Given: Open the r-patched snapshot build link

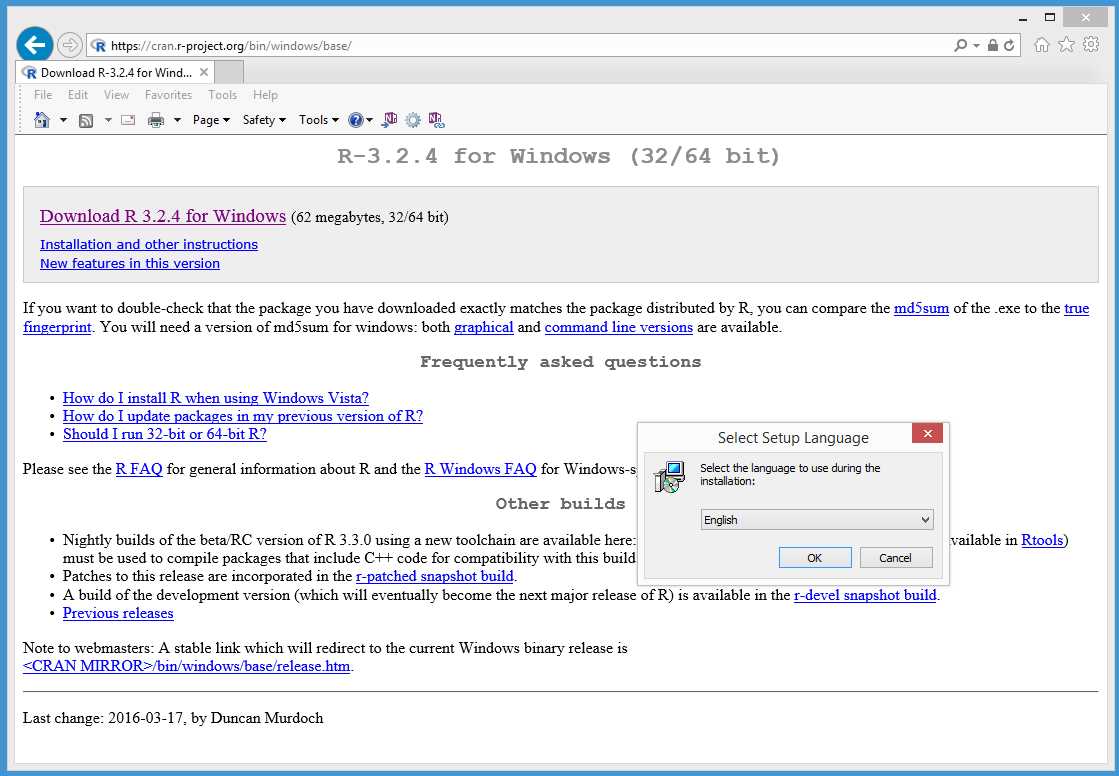Looking at the screenshot, I should pyautogui.click(x=435, y=576).
